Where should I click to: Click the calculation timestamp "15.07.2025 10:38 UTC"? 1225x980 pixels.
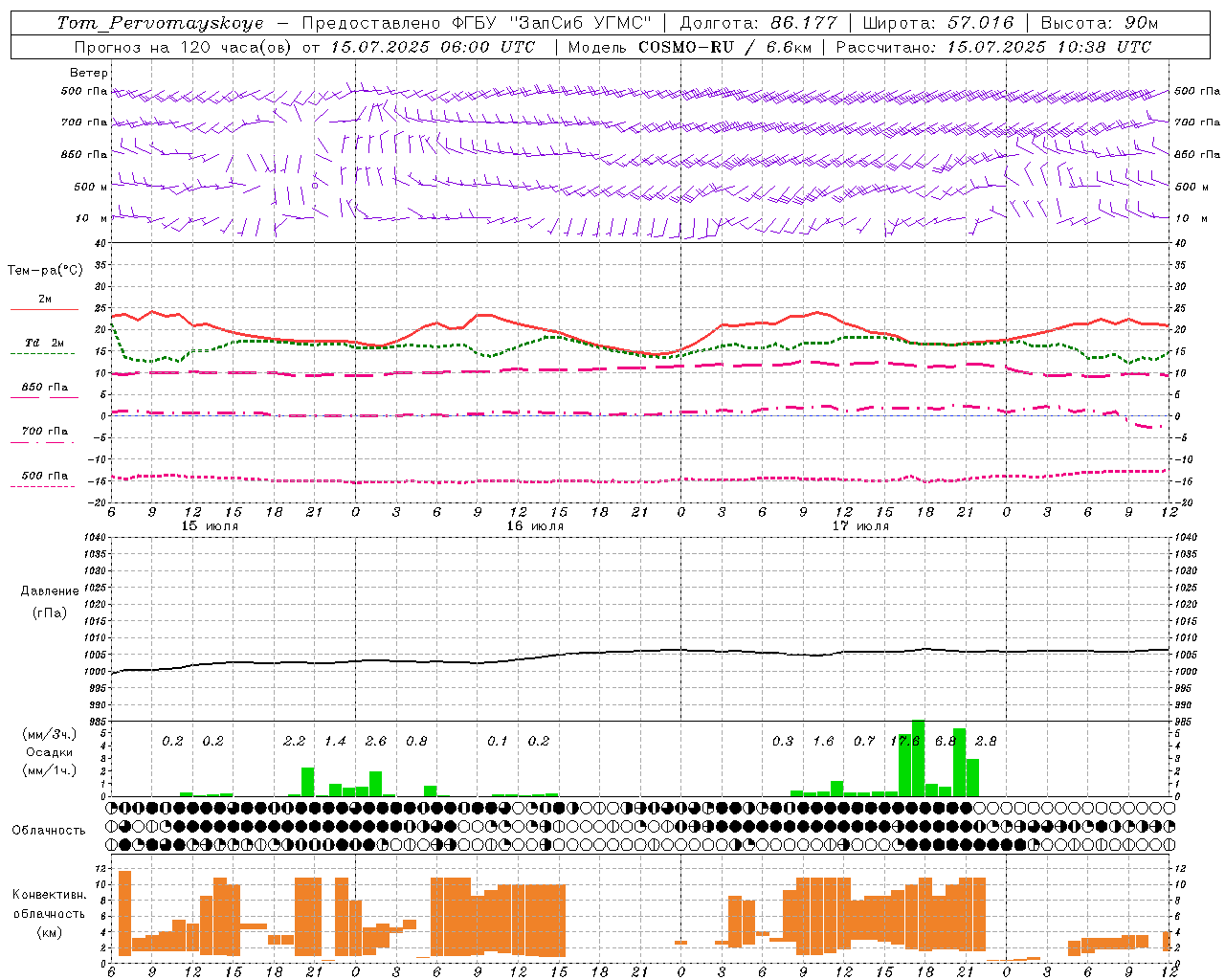[1049, 47]
